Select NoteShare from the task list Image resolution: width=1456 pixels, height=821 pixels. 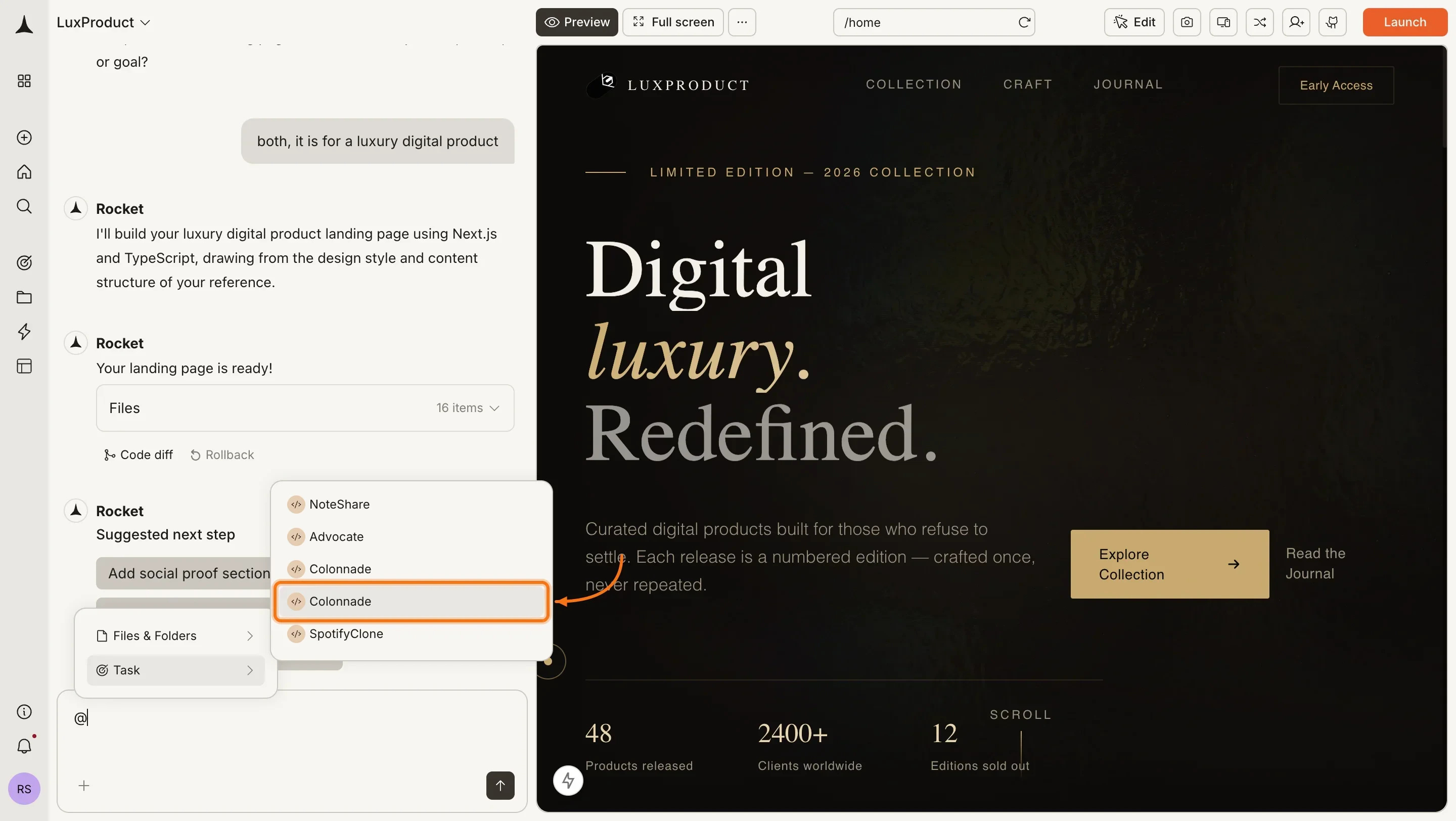[411, 504]
